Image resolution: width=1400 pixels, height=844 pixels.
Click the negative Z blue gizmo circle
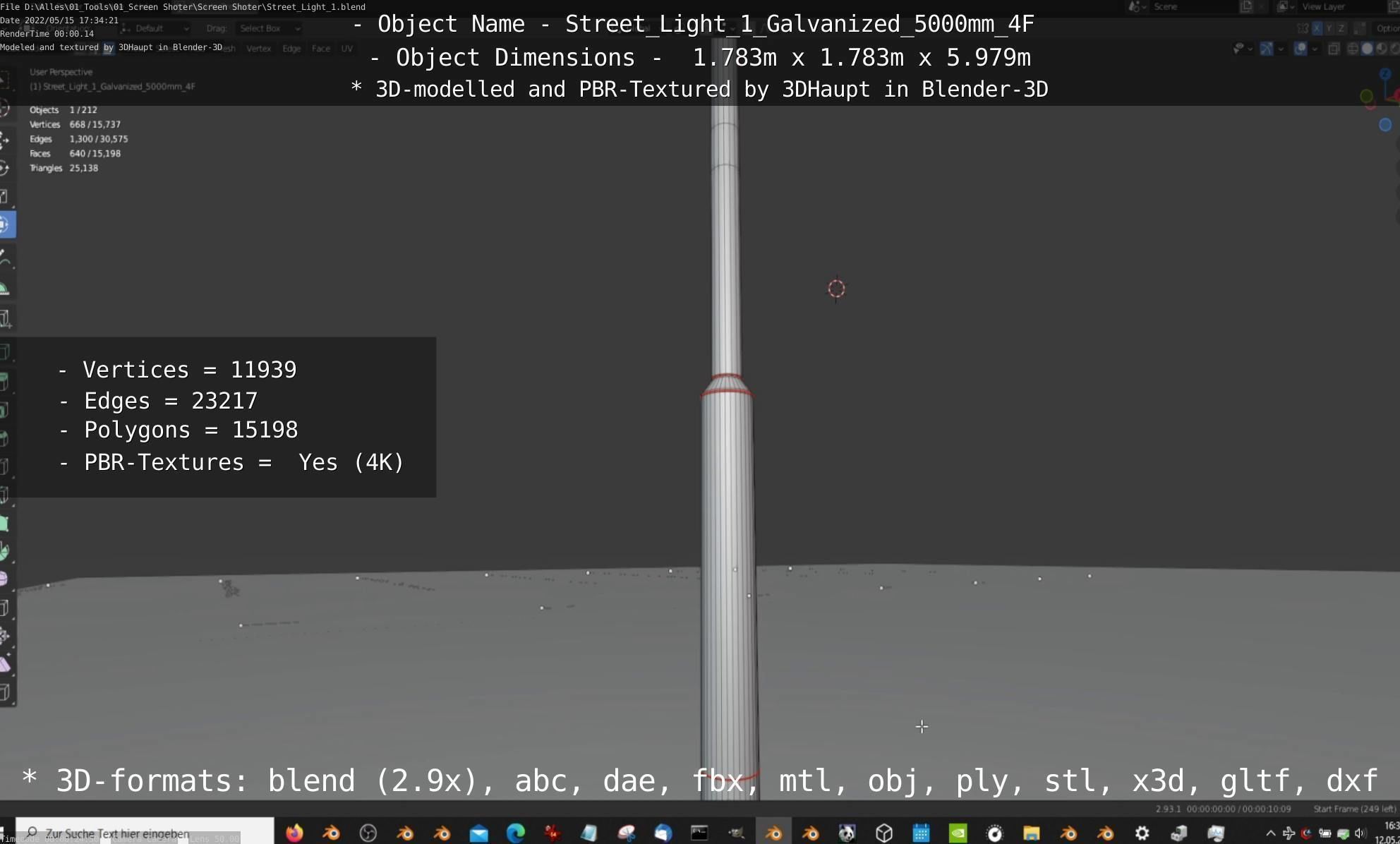tap(1385, 125)
